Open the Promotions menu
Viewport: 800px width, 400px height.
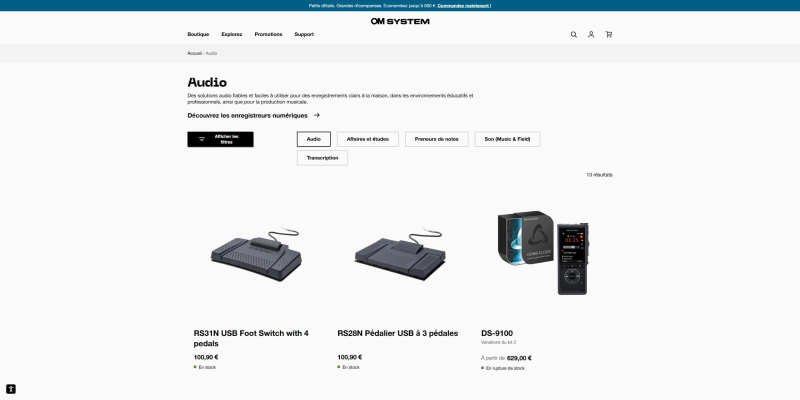pos(268,34)
